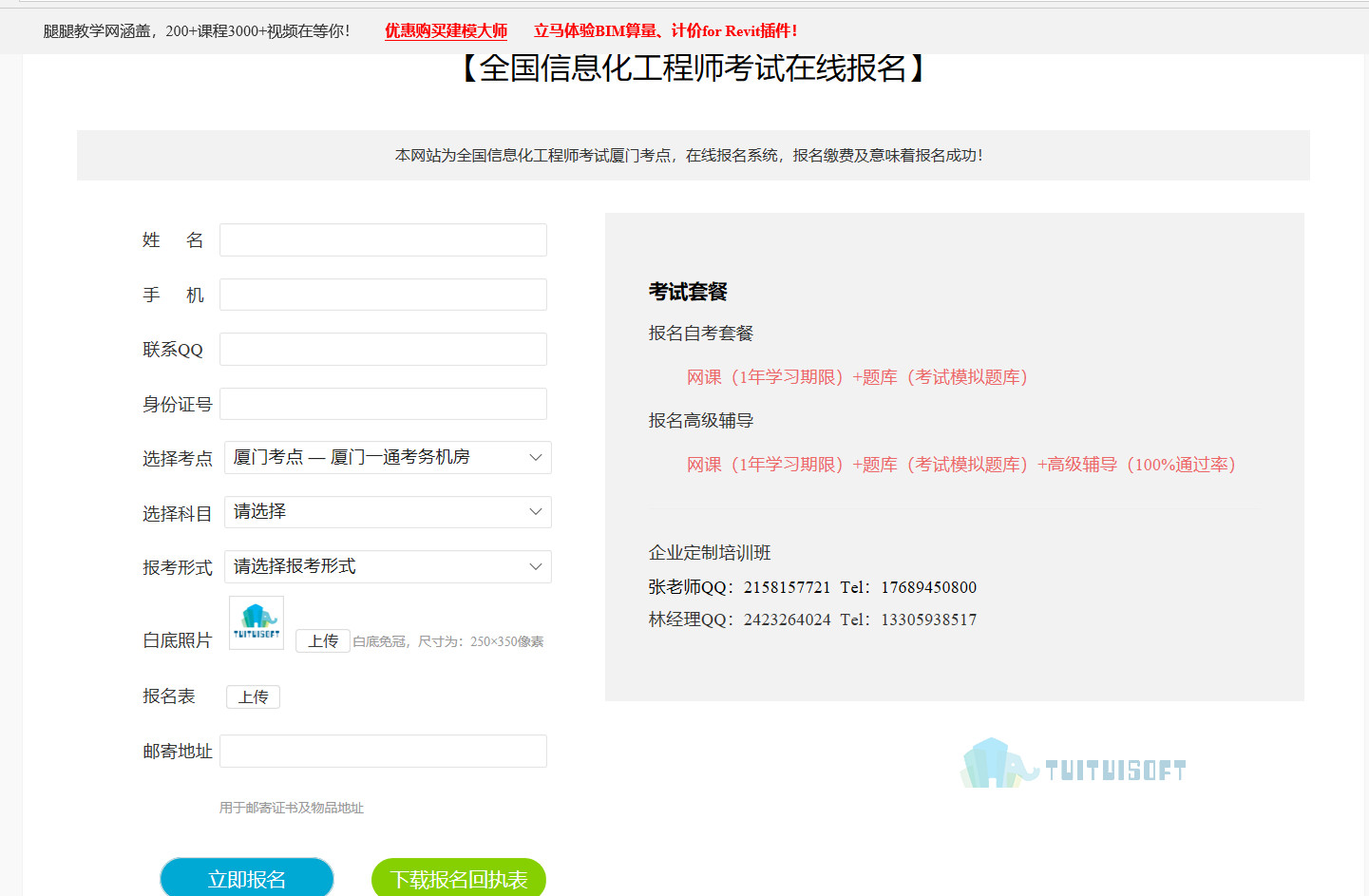Click the 邮寄地址 mailing address field
Image resolution: width=1369 pixels, height=896 pixels.
pos(383,751)
